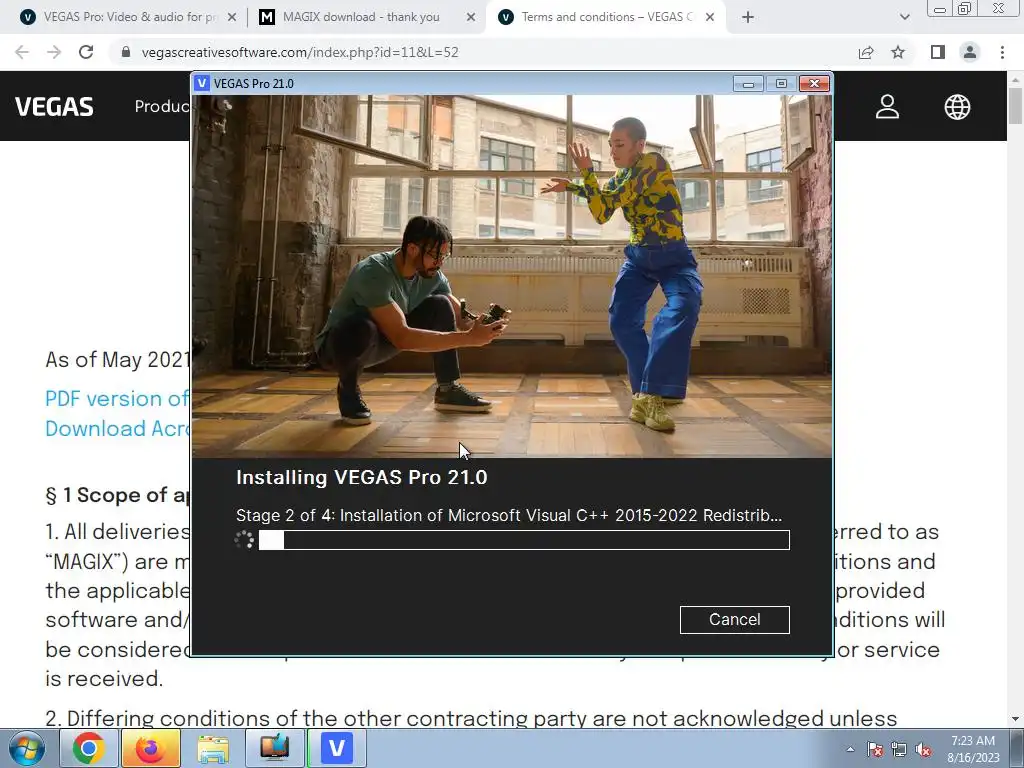Image resolution: width=1024 pixels, height=768 pixels.
Task: Go back to the previous page
Action: [x=22, y=52]
